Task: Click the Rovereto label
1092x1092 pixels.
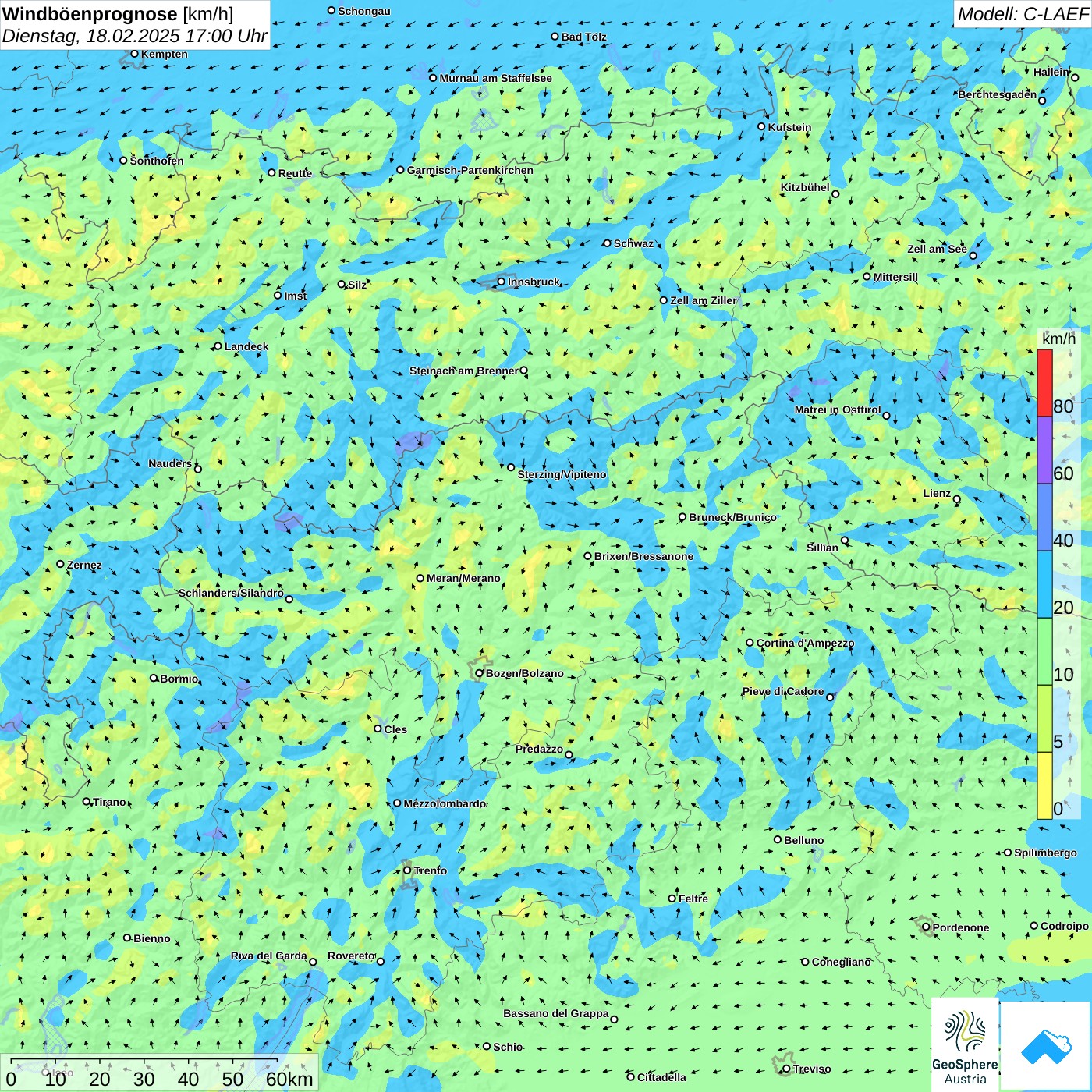Action: pyautogui.click(x=352, y=955)
